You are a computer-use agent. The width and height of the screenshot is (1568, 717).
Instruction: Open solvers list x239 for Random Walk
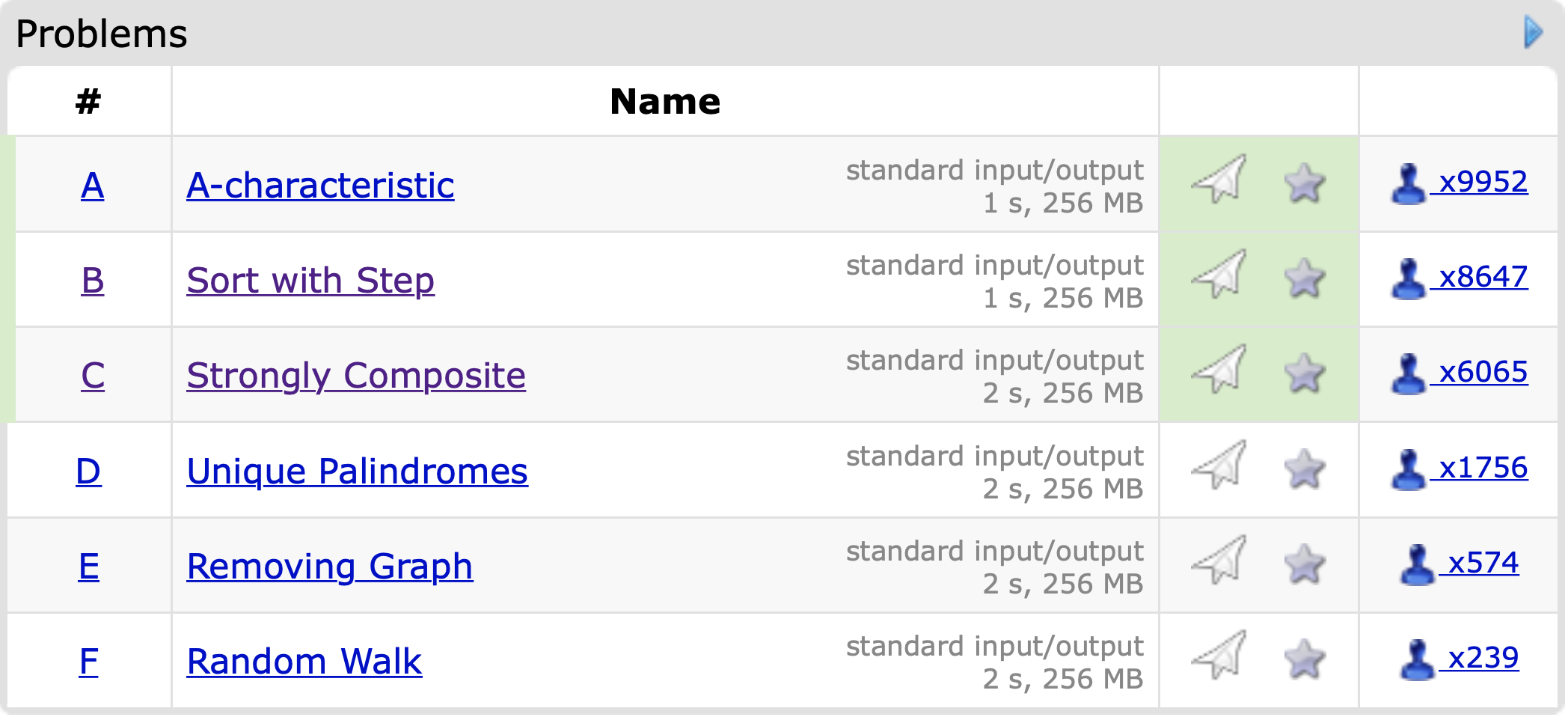click(1483, 658)
